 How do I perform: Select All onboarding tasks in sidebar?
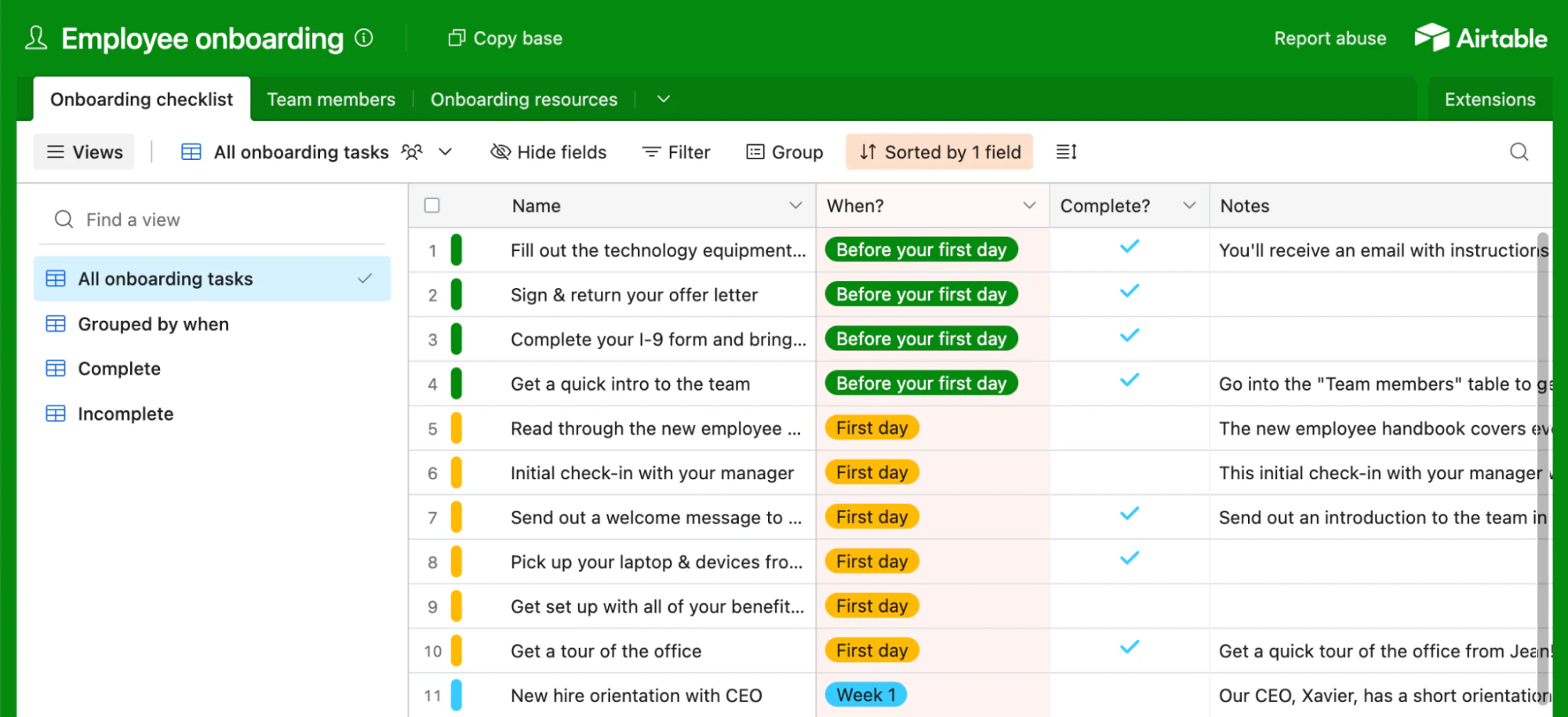point(212,278)
